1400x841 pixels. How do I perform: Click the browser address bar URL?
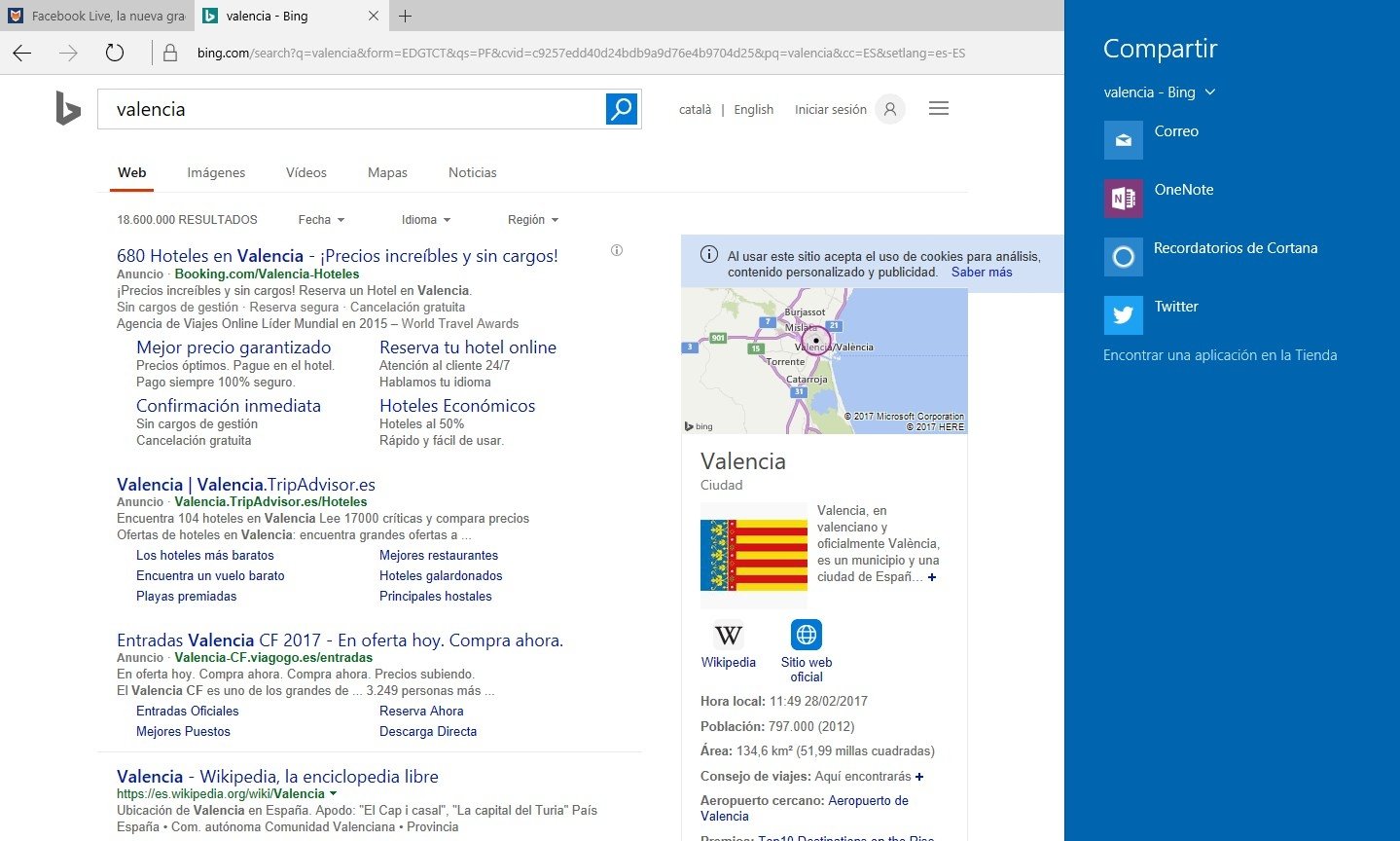[x=581, y=54]
